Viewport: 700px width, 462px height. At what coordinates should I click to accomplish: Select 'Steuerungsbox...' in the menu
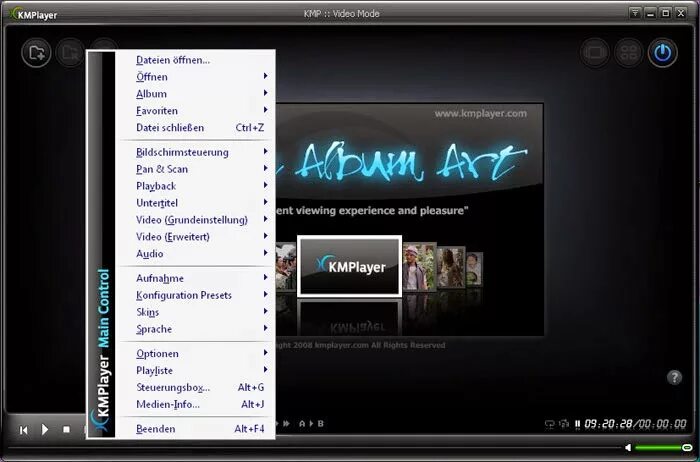[196, 387]
